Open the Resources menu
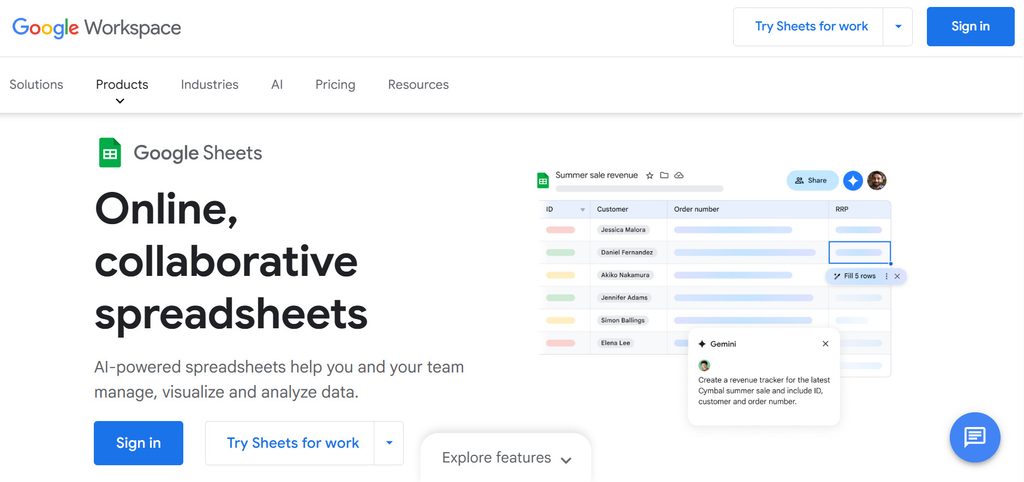1024x482 pixels. [419, 84]
